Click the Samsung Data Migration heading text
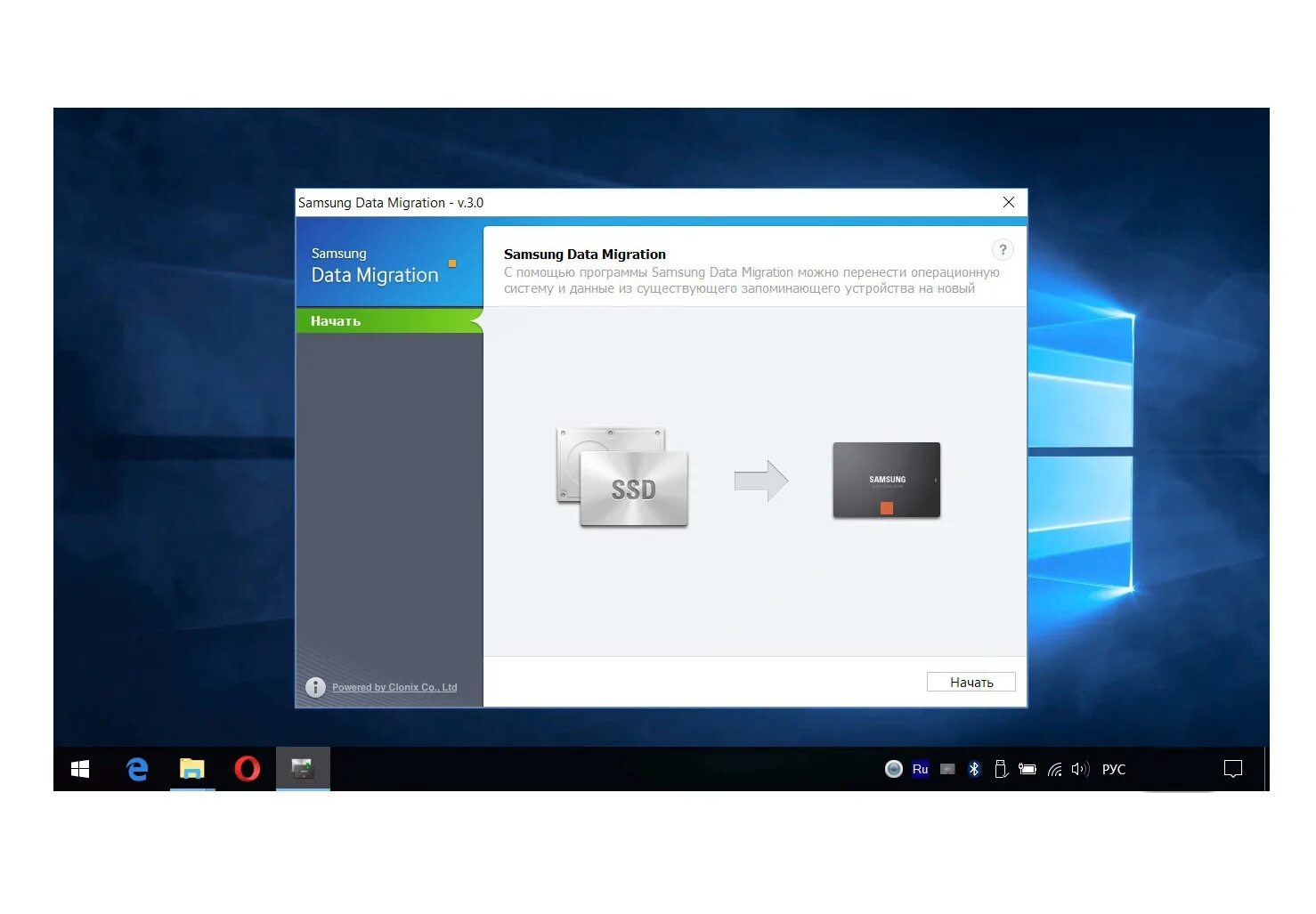 585,255
